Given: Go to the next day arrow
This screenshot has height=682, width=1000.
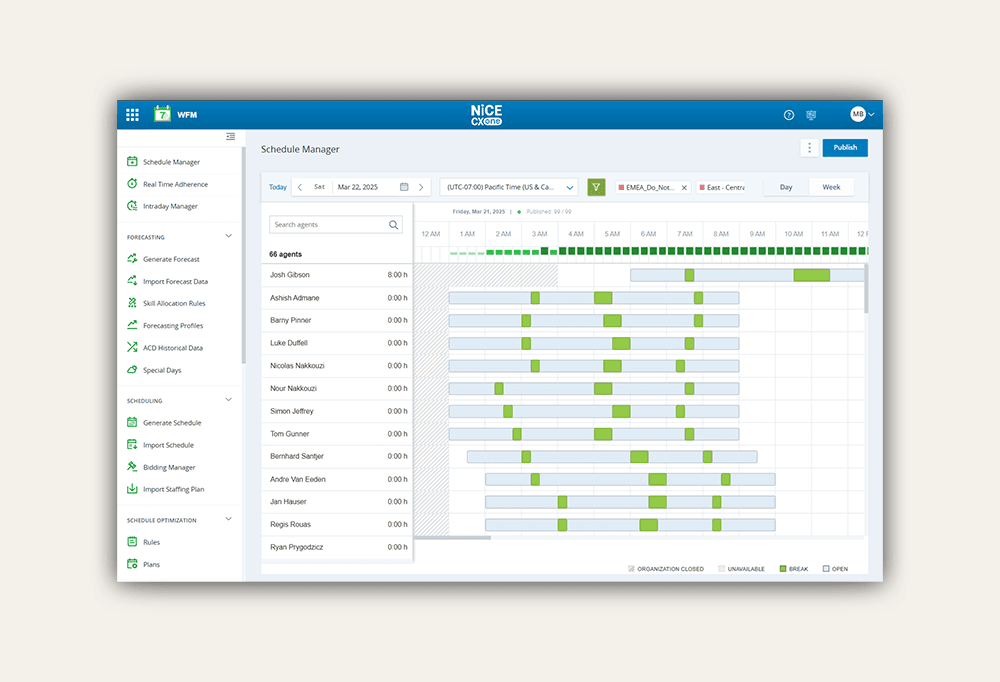Looking at the screenshot, I should [421, 187].
